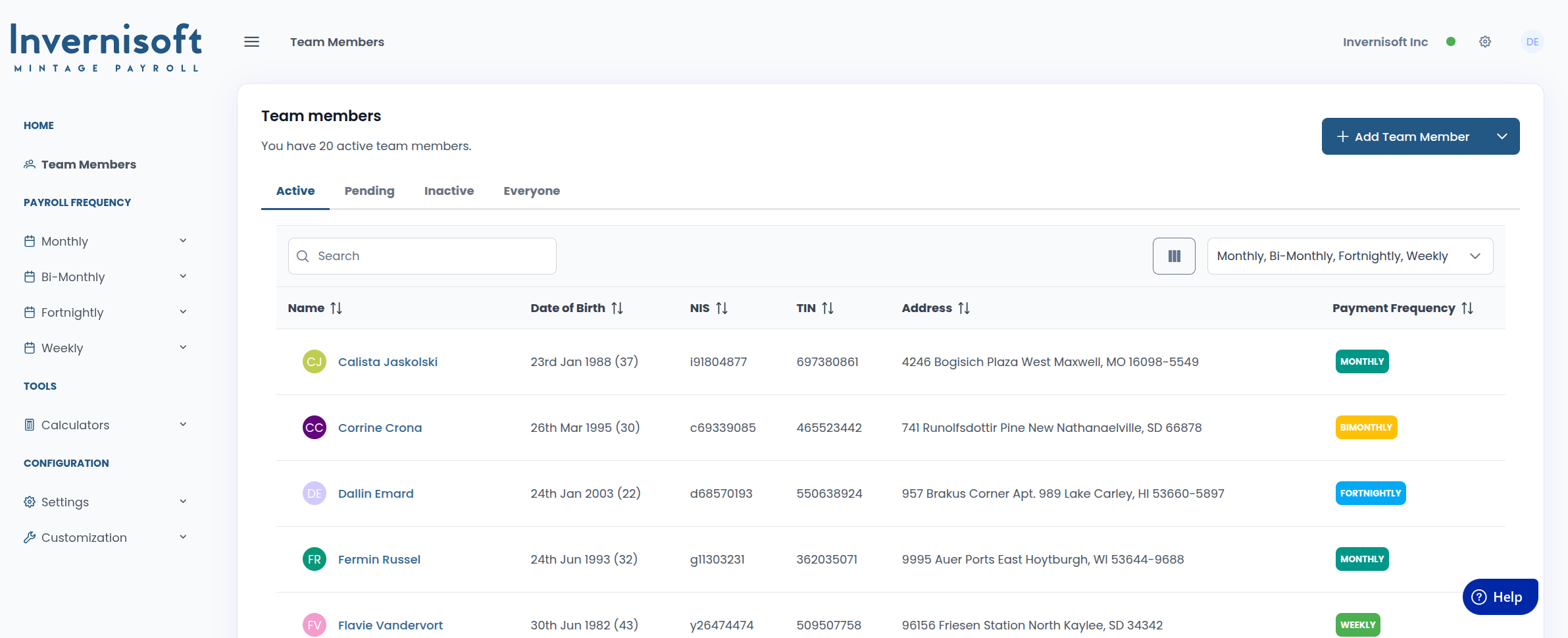Open the hamburger navigation menu
1568x638 pixels.
coord(251,42)
